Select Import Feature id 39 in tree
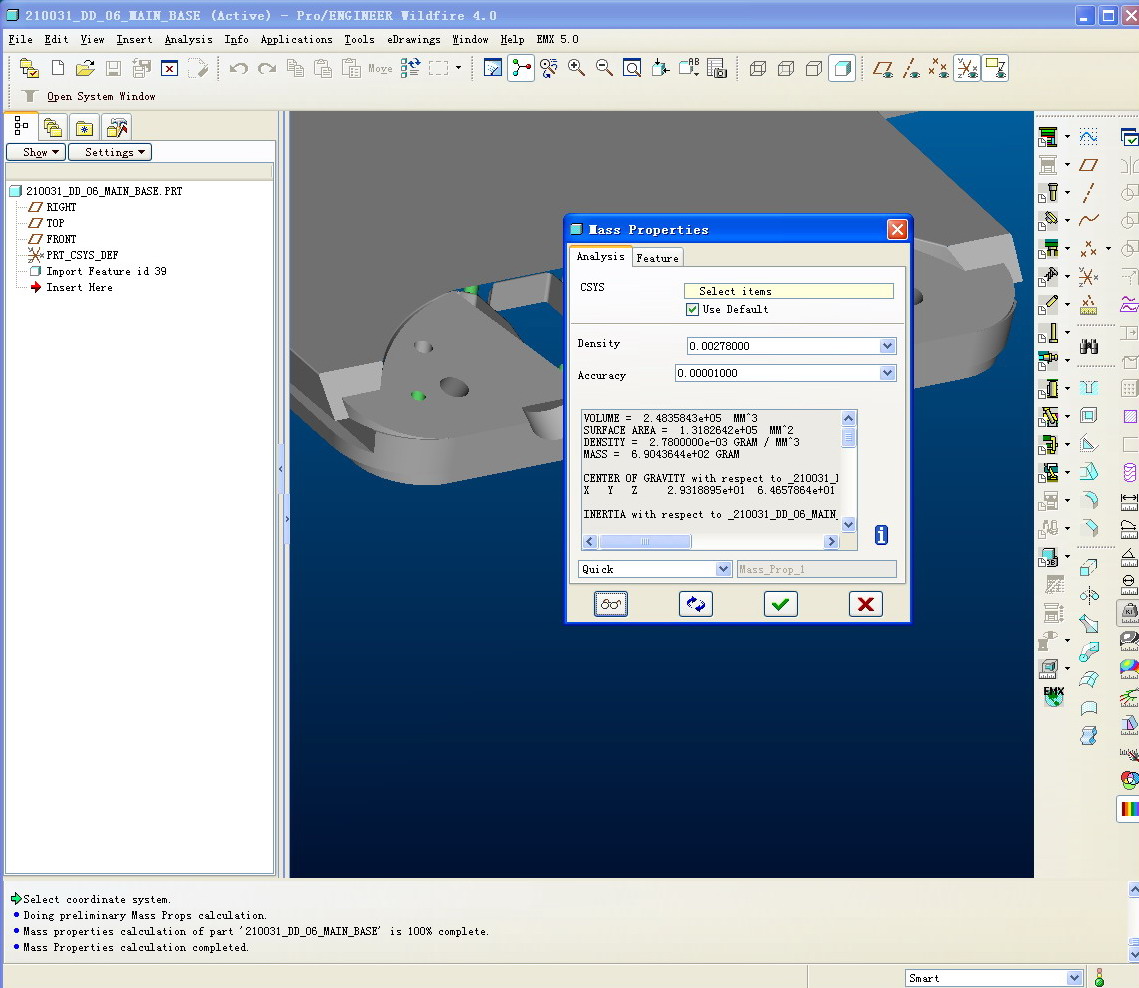 pyautogui.click(x=106, y=271)
